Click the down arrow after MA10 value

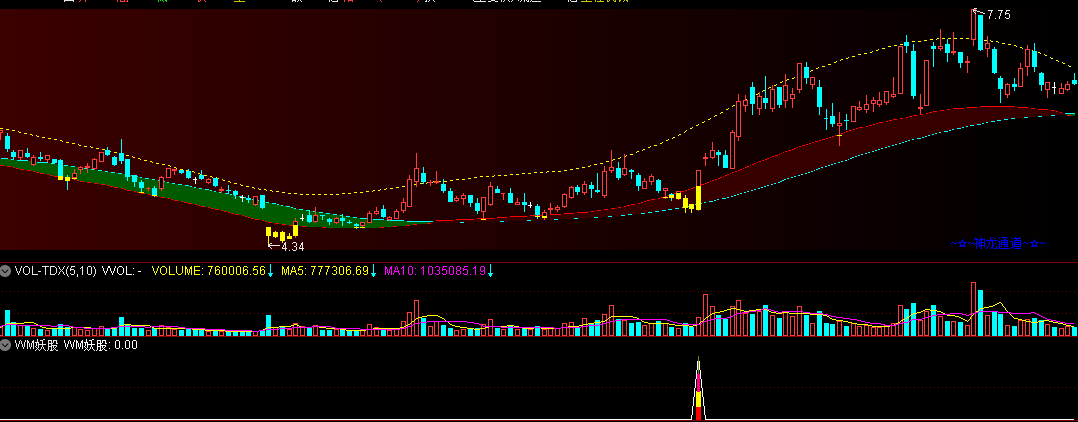[491, 271]
